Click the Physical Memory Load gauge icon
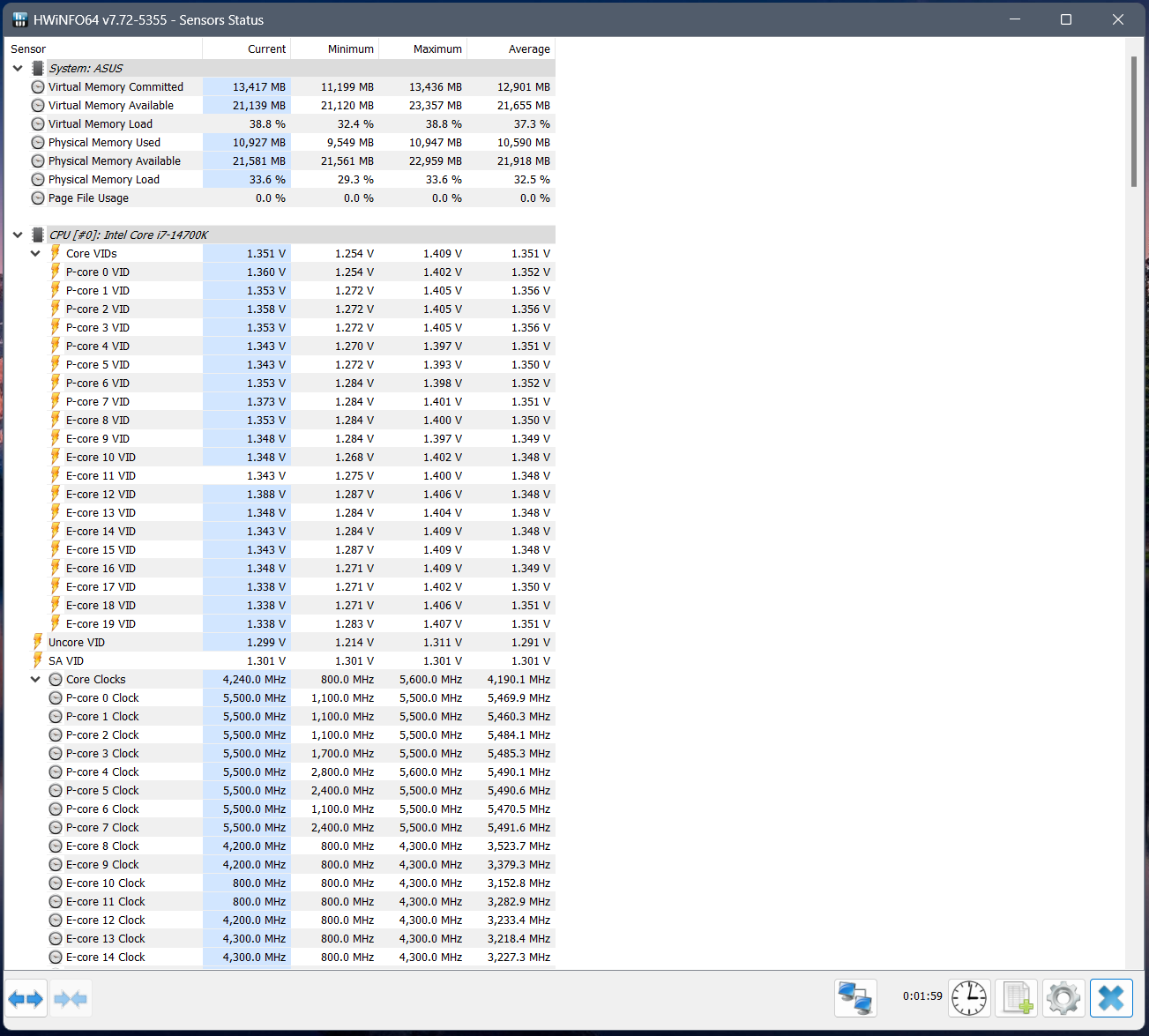This screenshot has width=1149, height=1036. click(x=38, y=179)
